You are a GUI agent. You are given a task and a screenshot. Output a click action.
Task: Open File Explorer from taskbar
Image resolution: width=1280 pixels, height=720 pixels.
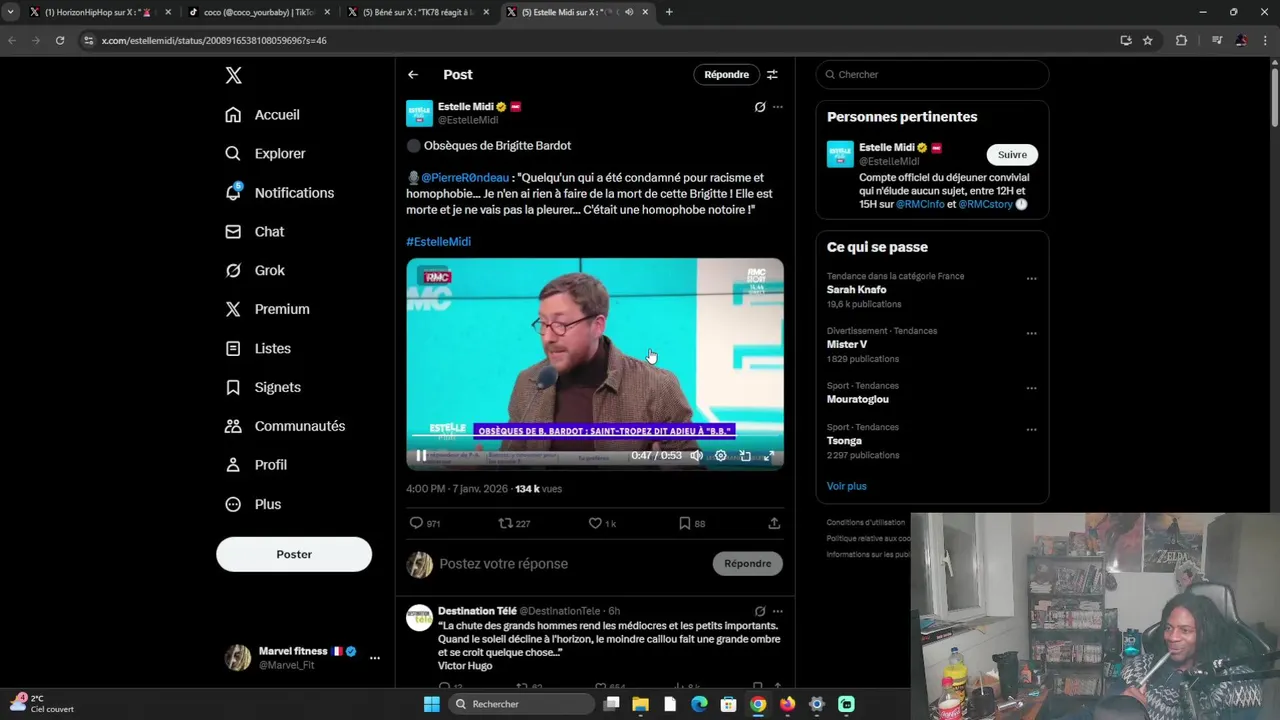[641, 704]
